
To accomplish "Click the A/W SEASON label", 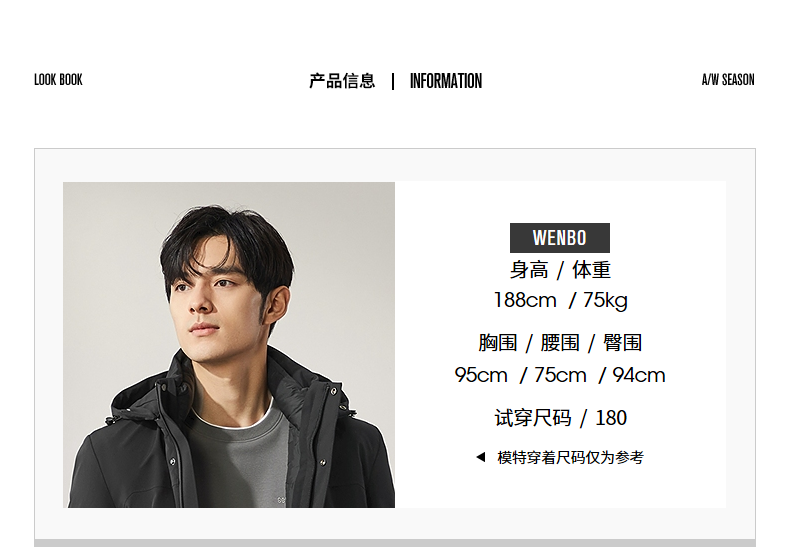I will 728,80.
